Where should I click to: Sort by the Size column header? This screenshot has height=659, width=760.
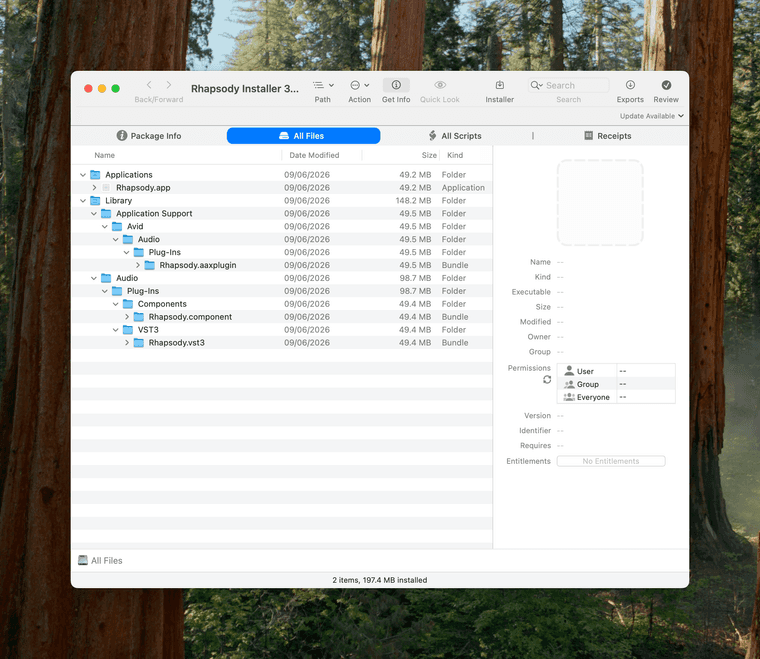coord(429,155)
